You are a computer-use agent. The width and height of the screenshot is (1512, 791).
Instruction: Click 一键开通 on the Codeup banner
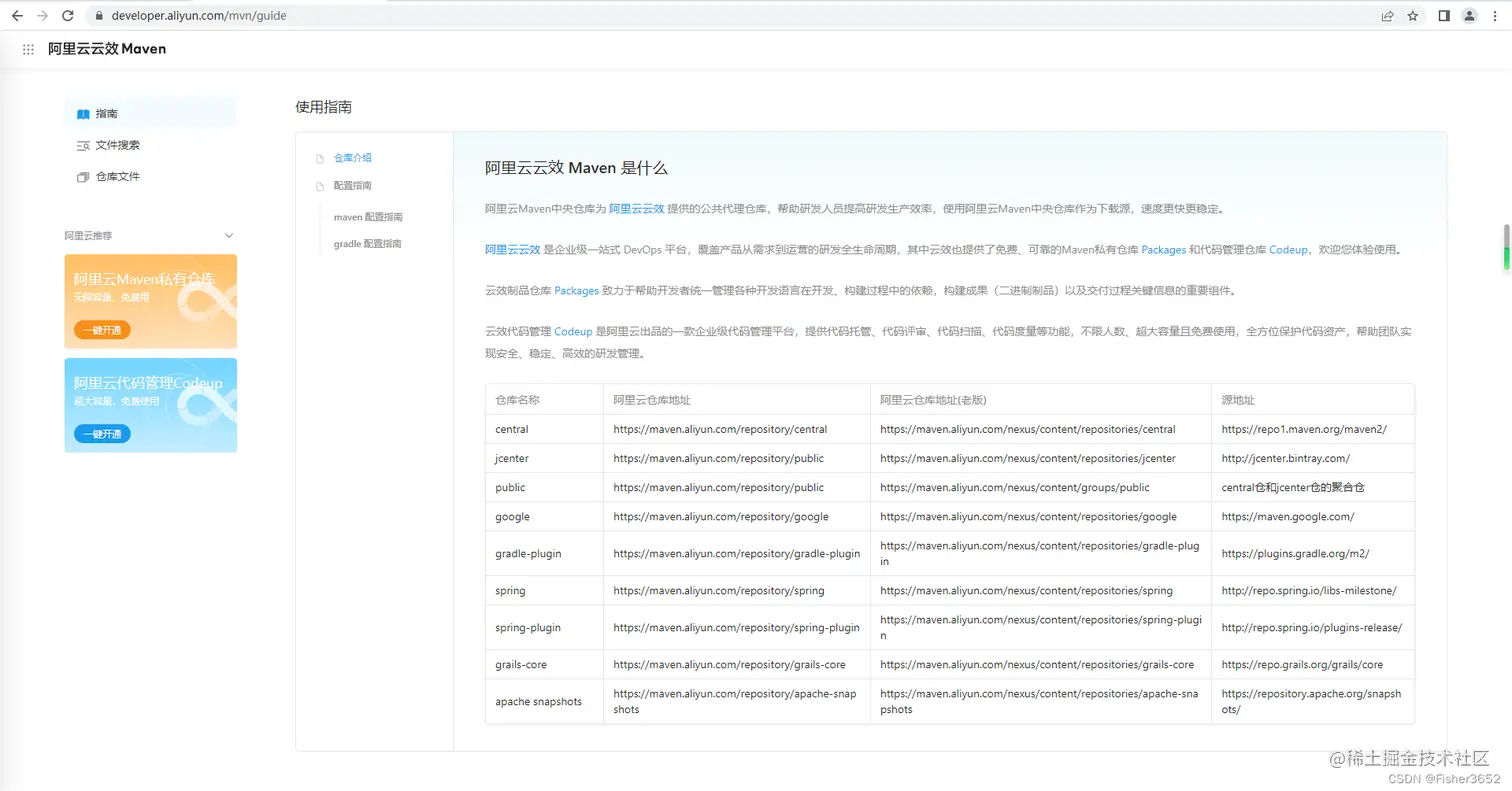[x=102, y=434]
